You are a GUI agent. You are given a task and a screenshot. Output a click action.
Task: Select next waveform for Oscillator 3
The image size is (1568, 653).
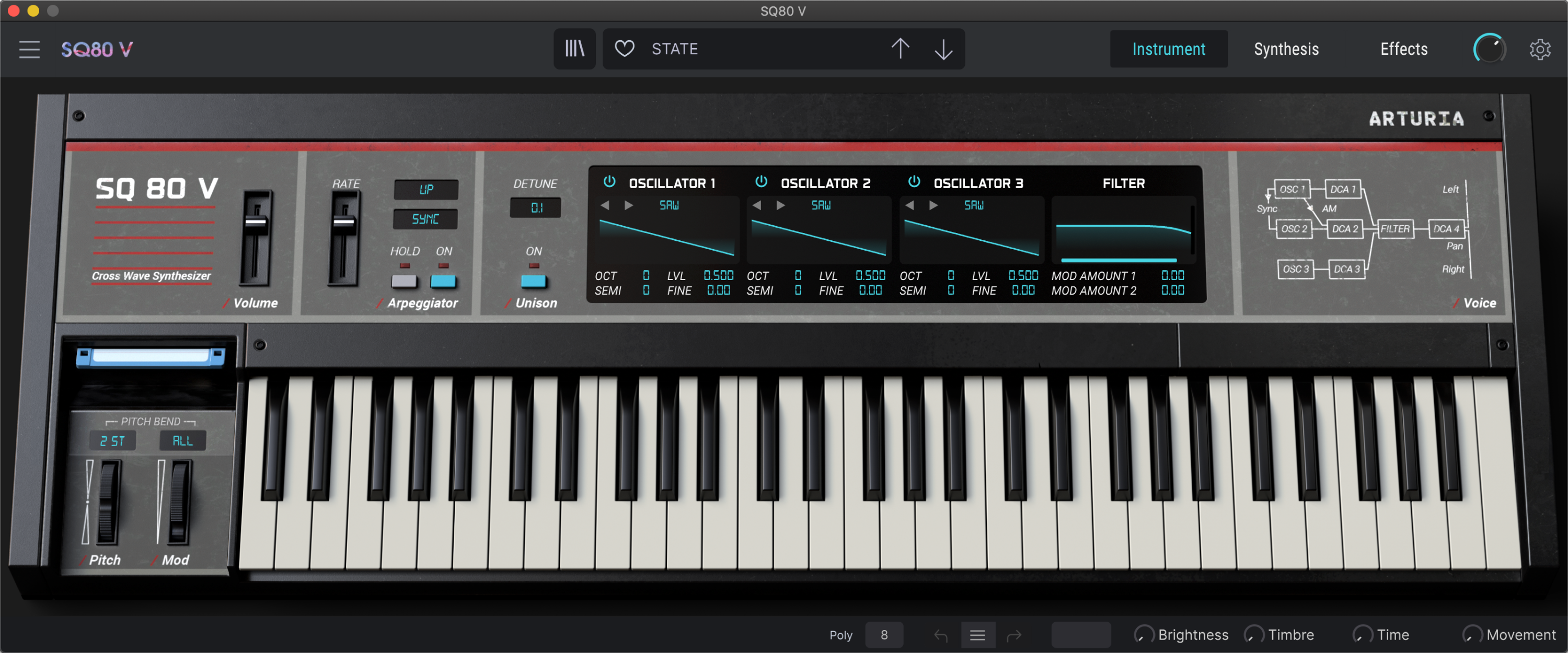tap(933, 205)
